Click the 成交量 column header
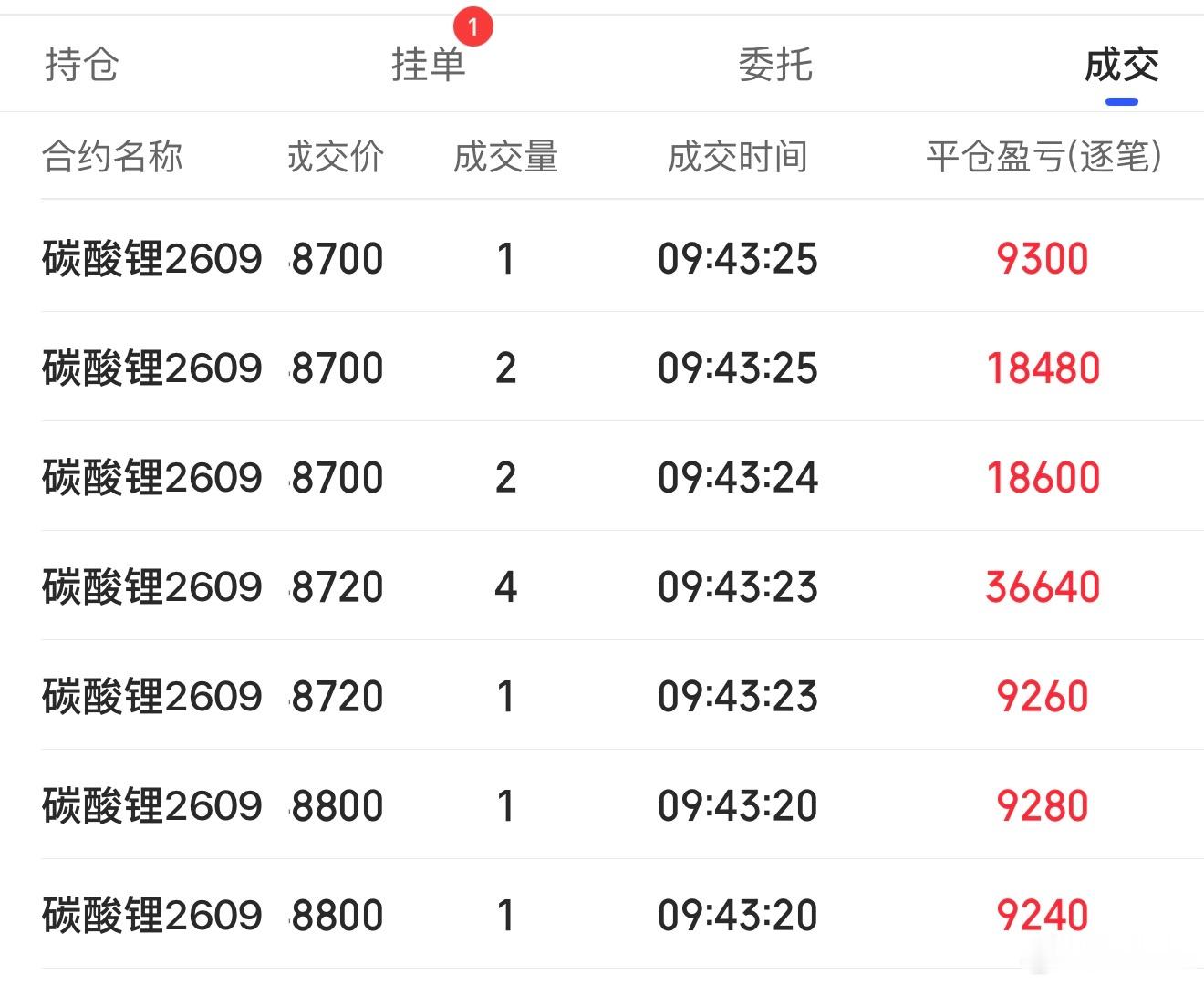This screenshot has width=1204, height=985. click(x=505, y=157)
